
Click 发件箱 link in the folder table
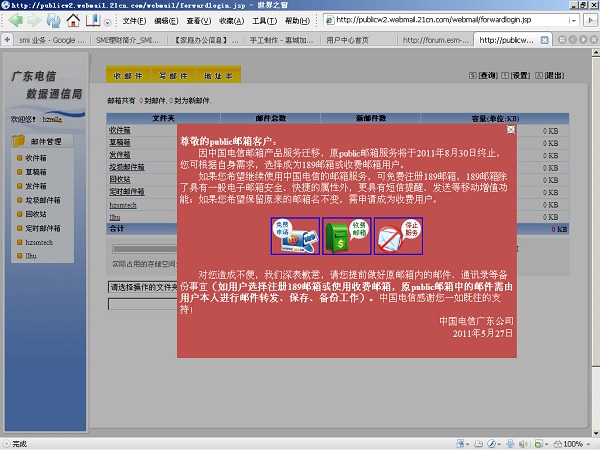coord(120,155)
